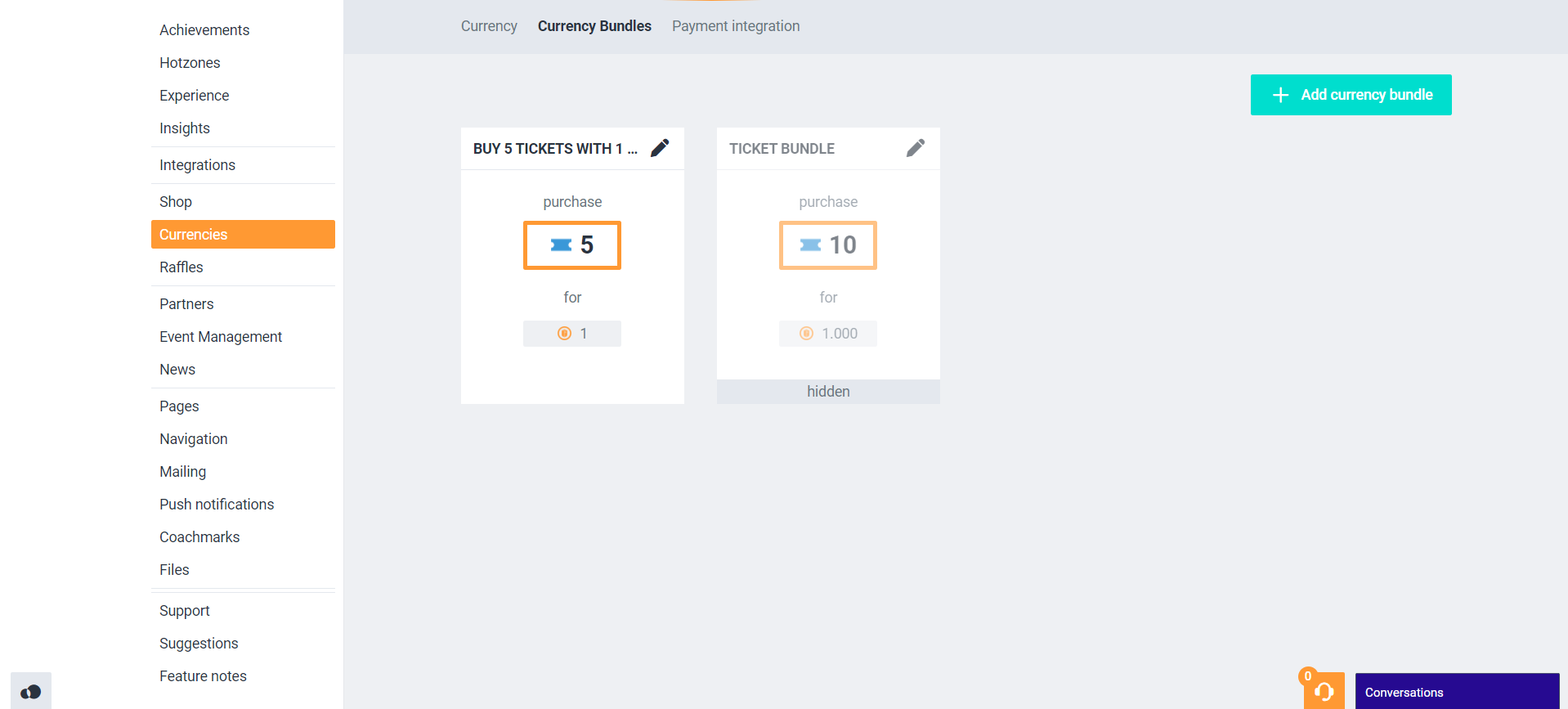Viewport: 1568px width, 709px height.
Task: Click the orange coin icon priced 1
Action: [x=564, y=334]
